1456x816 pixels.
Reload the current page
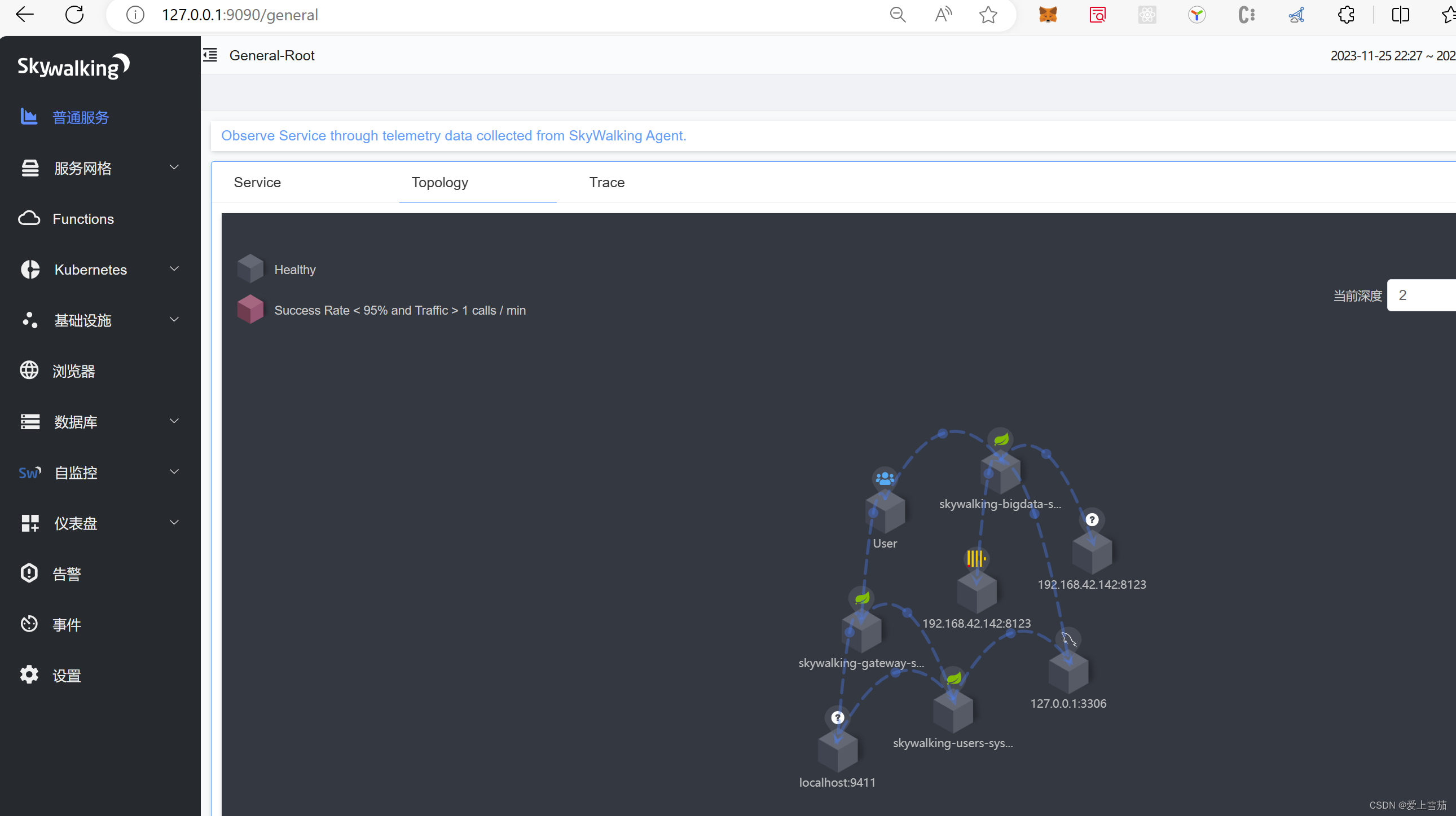74,15
